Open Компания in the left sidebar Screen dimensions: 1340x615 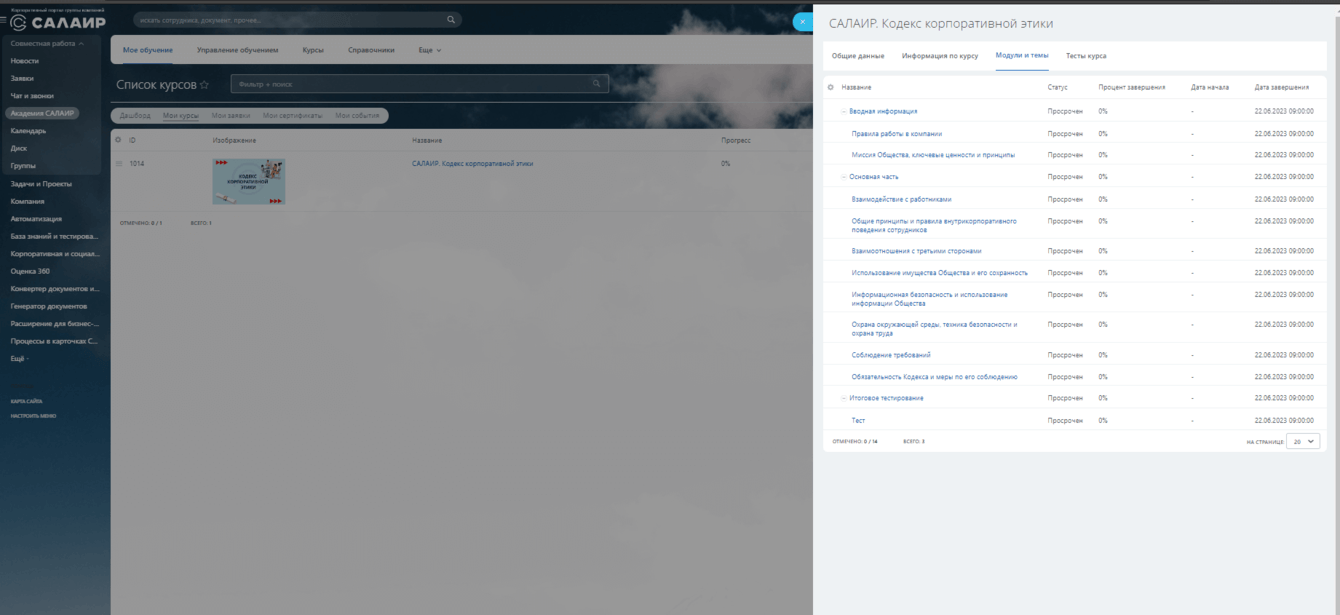click(27, 201)
